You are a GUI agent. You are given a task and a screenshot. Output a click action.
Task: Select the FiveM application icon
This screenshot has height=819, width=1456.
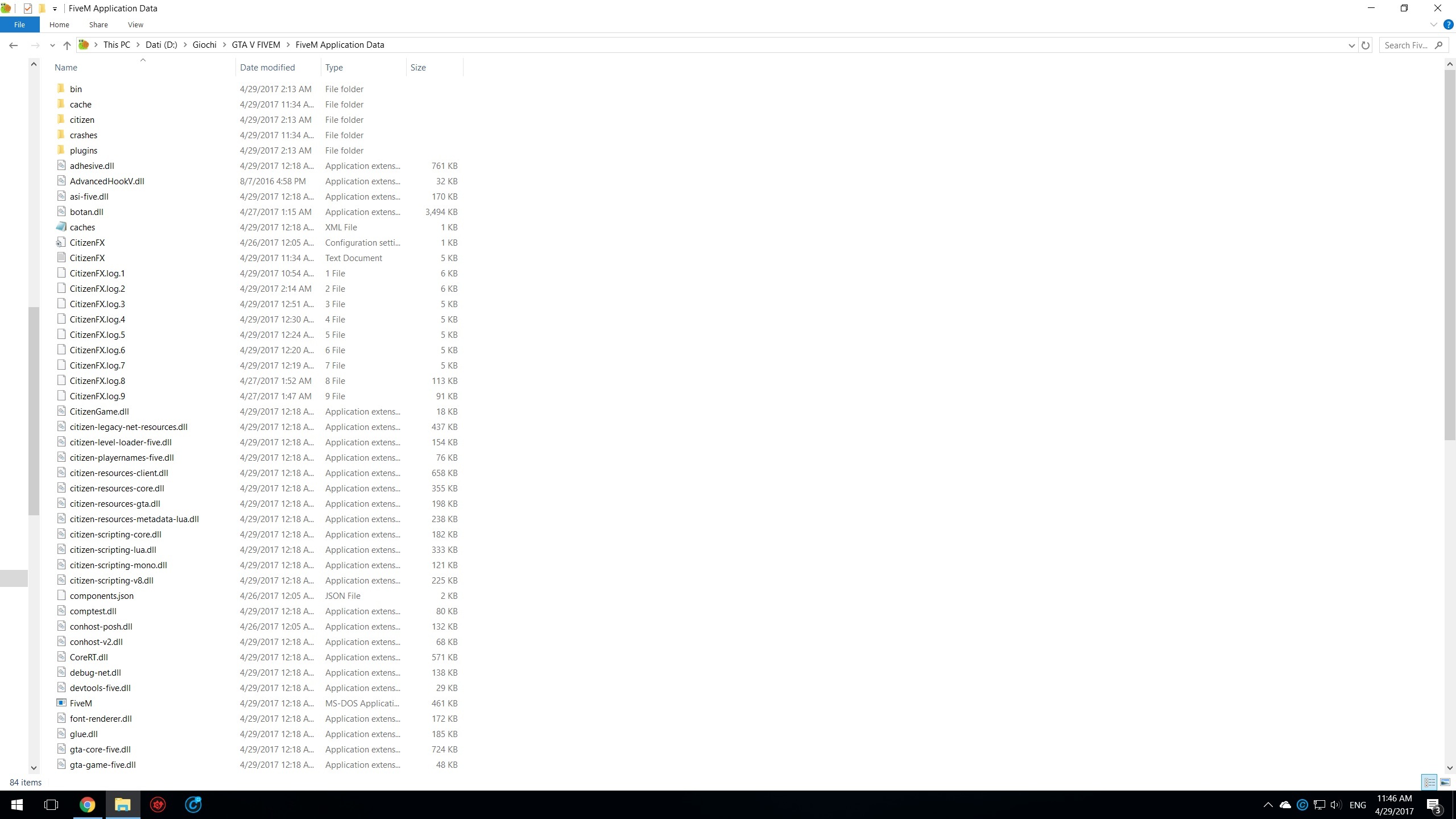pos(61,703)
